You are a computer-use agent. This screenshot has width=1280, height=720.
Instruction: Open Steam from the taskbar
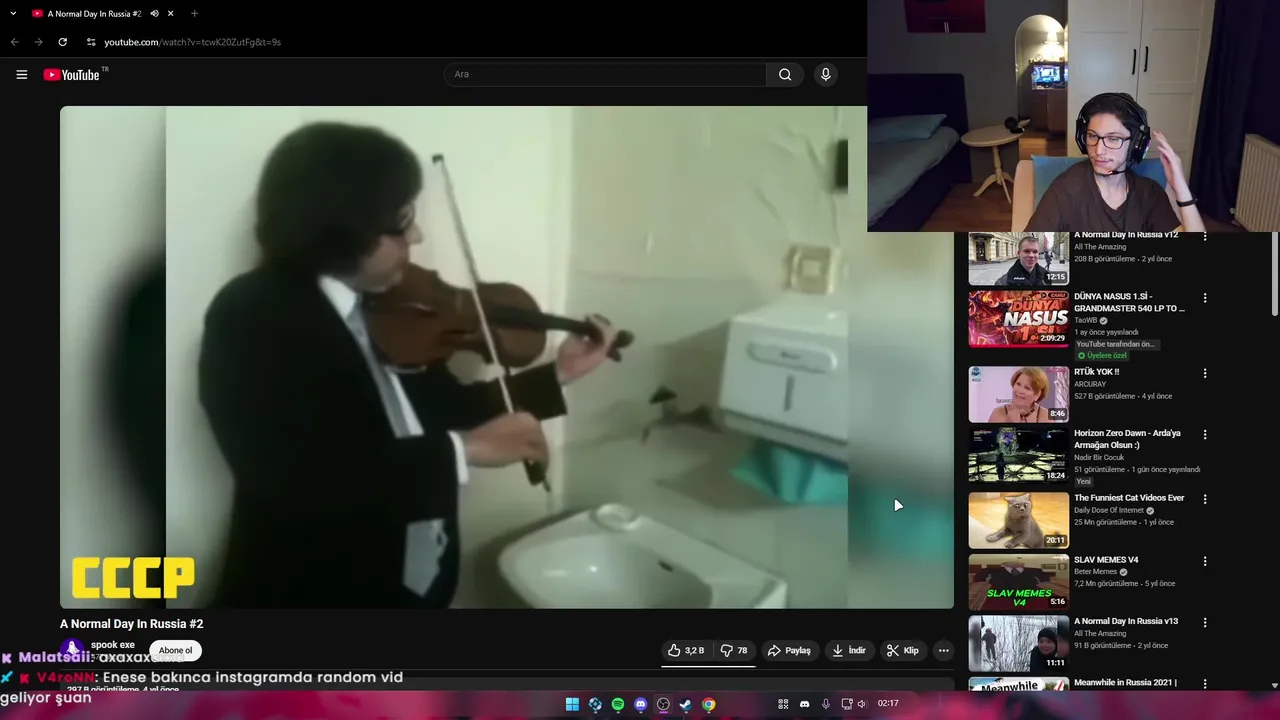685,704
